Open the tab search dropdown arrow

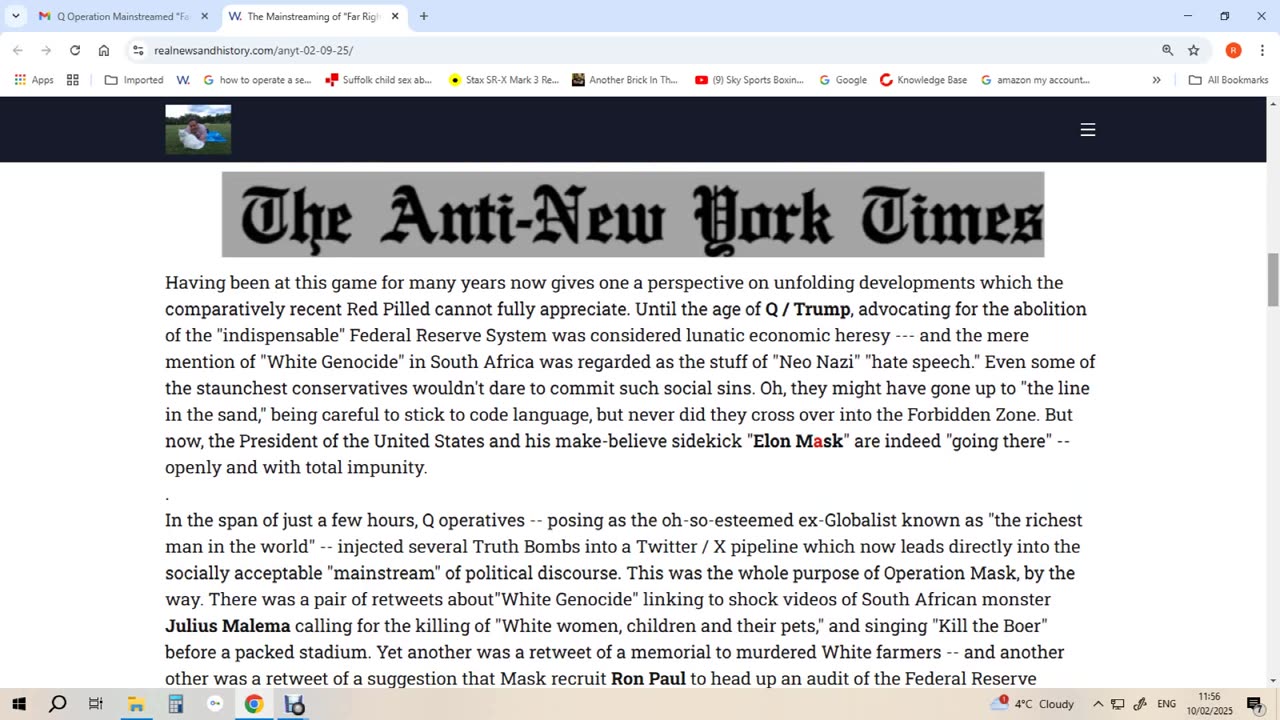[16, 16]
